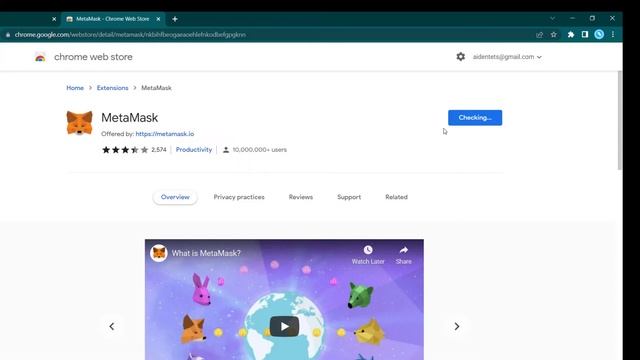Play the What is MetaMask video
Viewport: 640px width, 360px height.
pos(284,327)
